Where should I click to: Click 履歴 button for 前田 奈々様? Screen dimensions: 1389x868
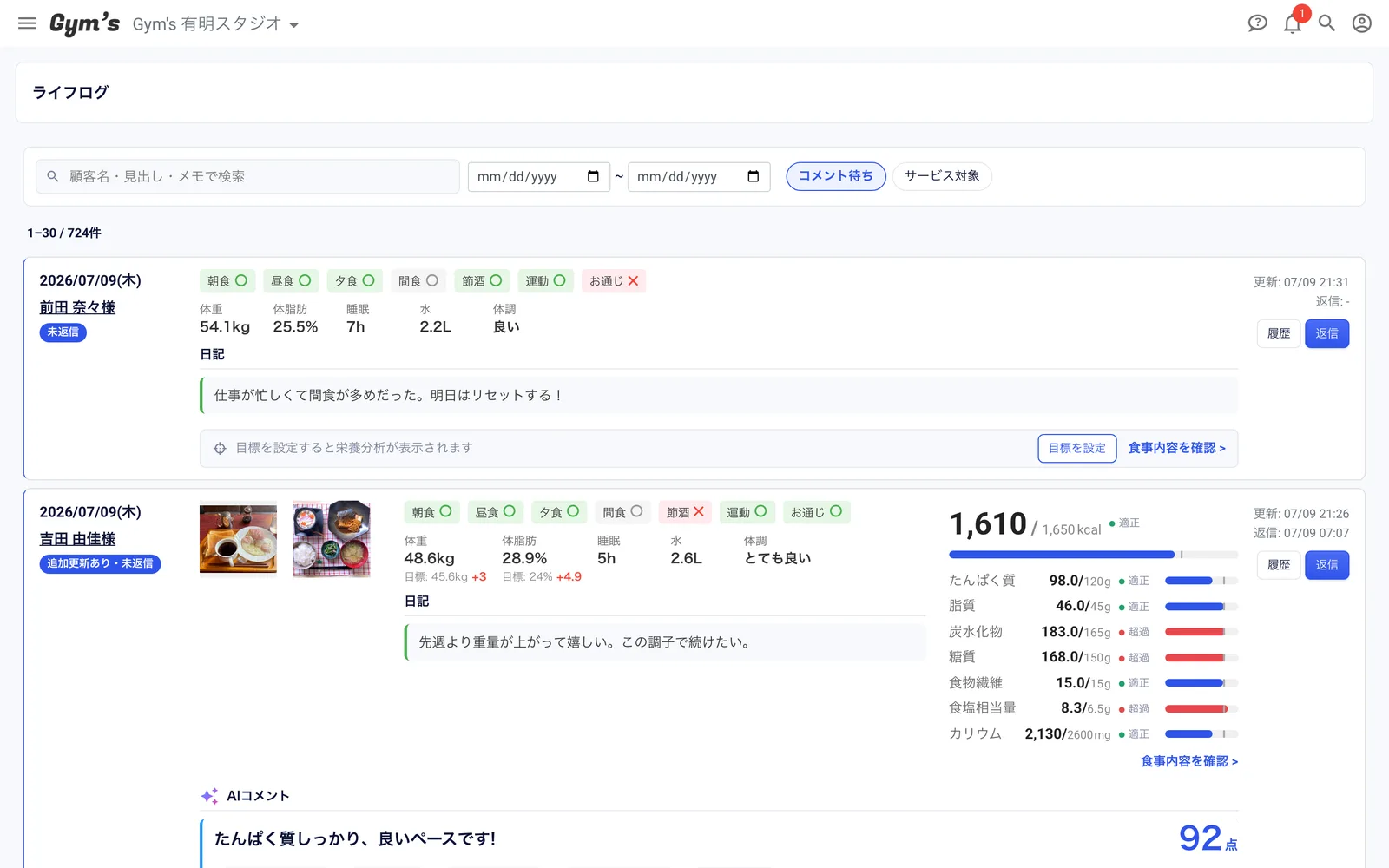[1279, 333]
